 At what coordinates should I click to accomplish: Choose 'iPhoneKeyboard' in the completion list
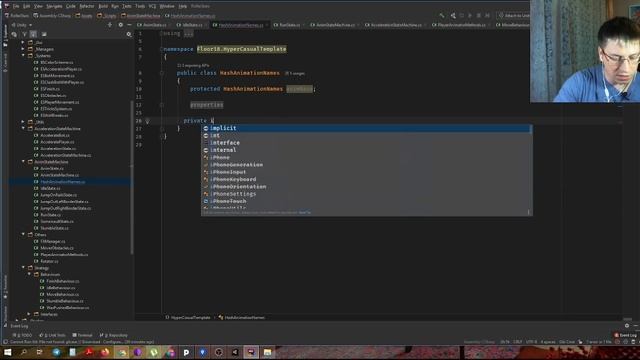(x=366, y=179)
